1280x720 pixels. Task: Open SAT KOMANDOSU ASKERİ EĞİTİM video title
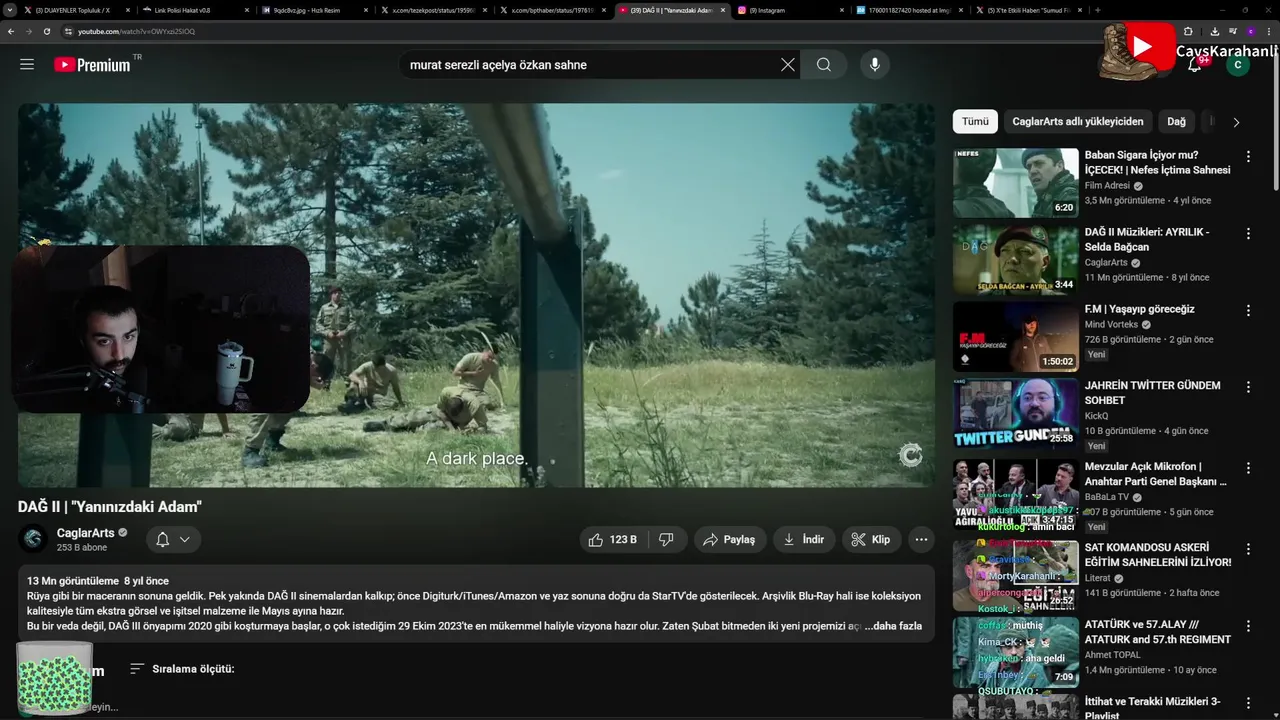point(1158,555)
